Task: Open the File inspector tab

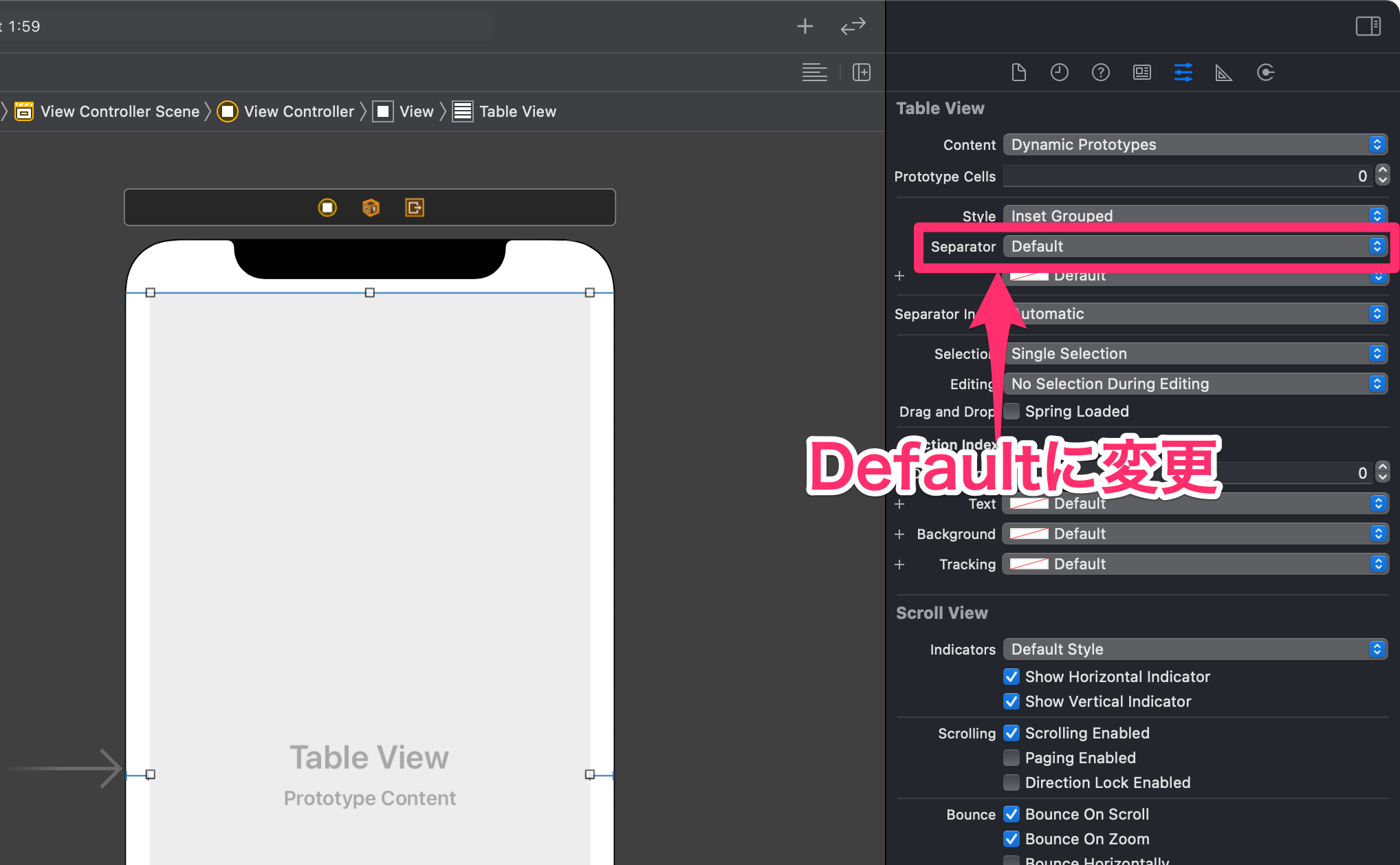Action: click(x=1018, y=72)
